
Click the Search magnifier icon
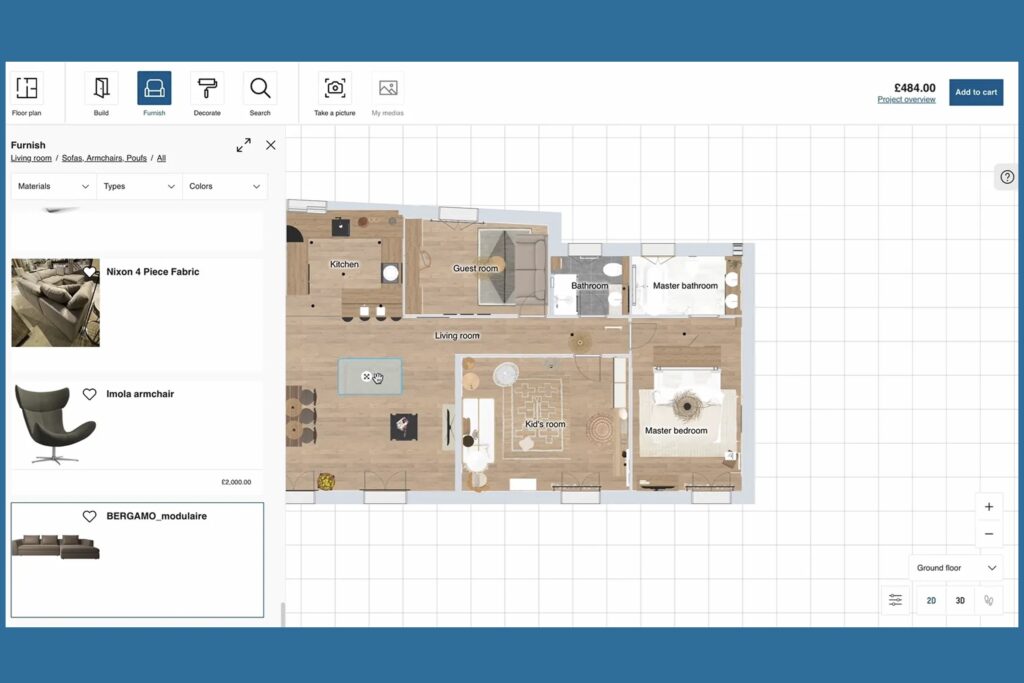(260, 89)
